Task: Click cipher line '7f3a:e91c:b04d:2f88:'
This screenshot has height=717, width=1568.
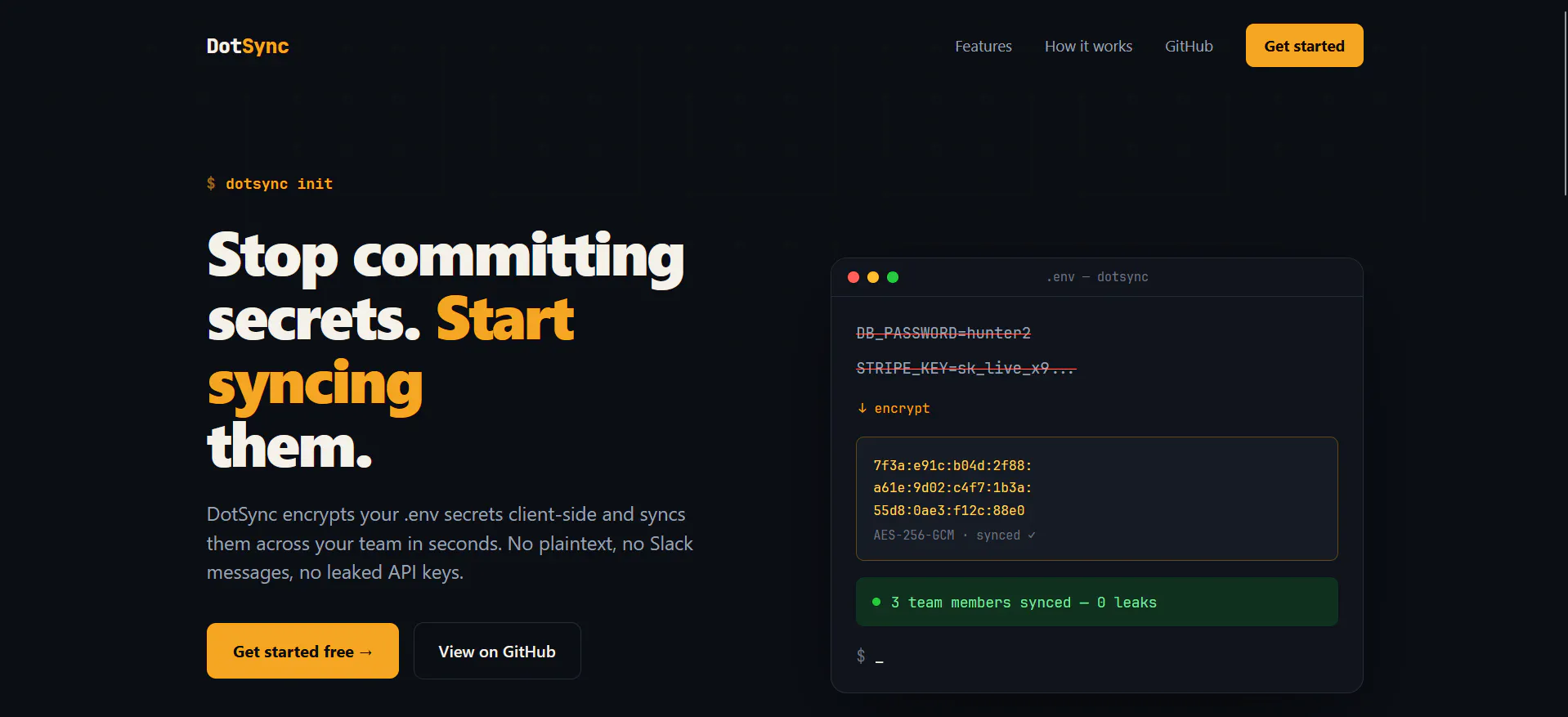Action: point(952,465)
